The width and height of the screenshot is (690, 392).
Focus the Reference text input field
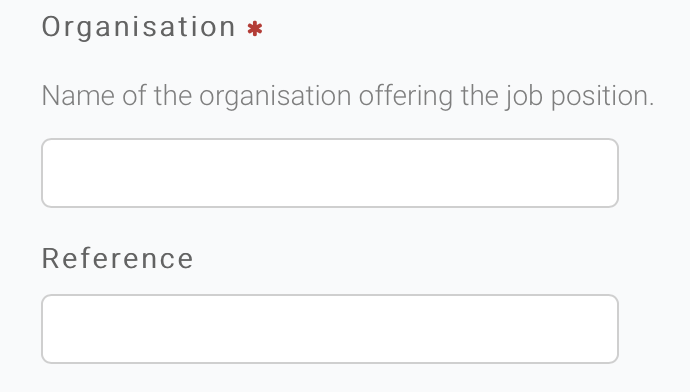pyautogui.click(x=330, y=329)
